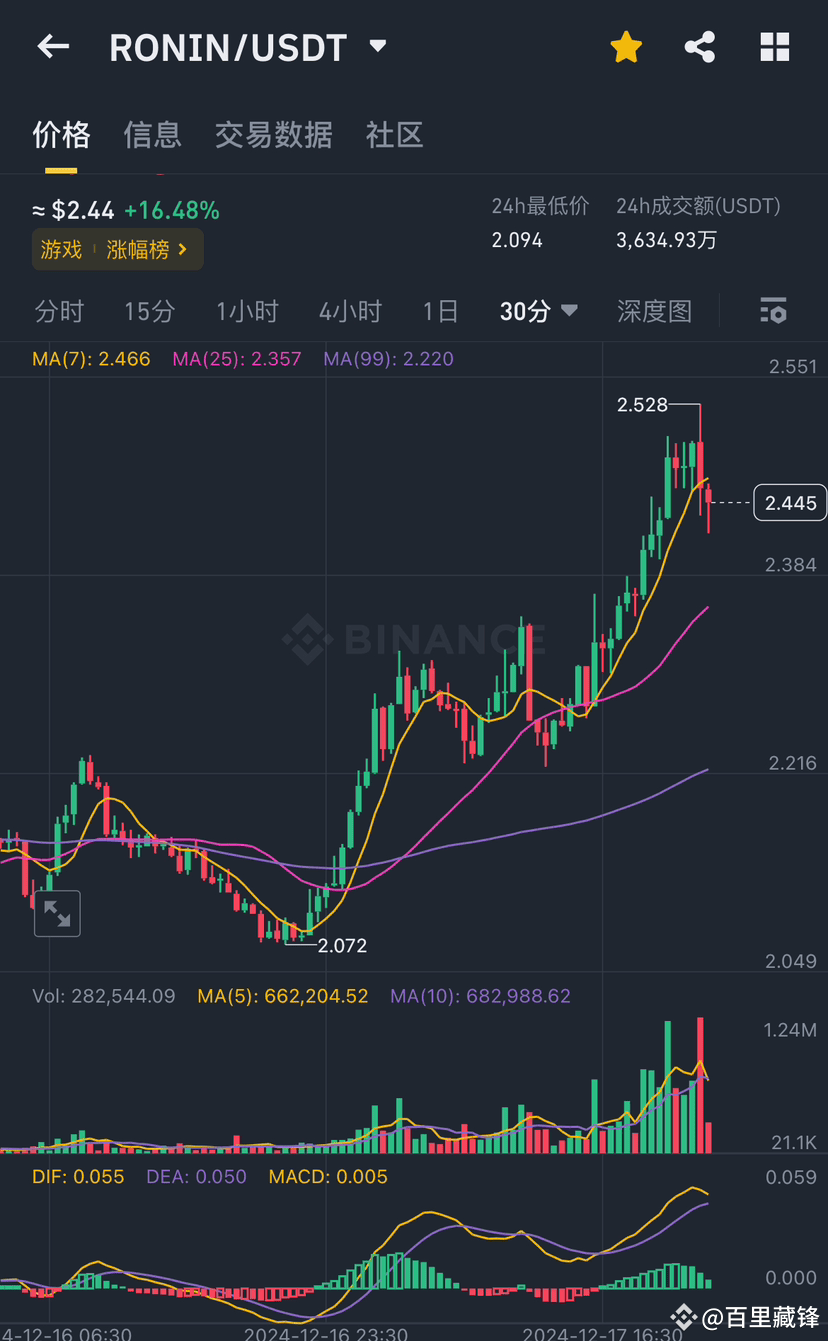Select the 1小时 timeframe
Image resolution: width=828 pixels, height=1341 pixels.
pyautogui.click(x=246, y=311)
